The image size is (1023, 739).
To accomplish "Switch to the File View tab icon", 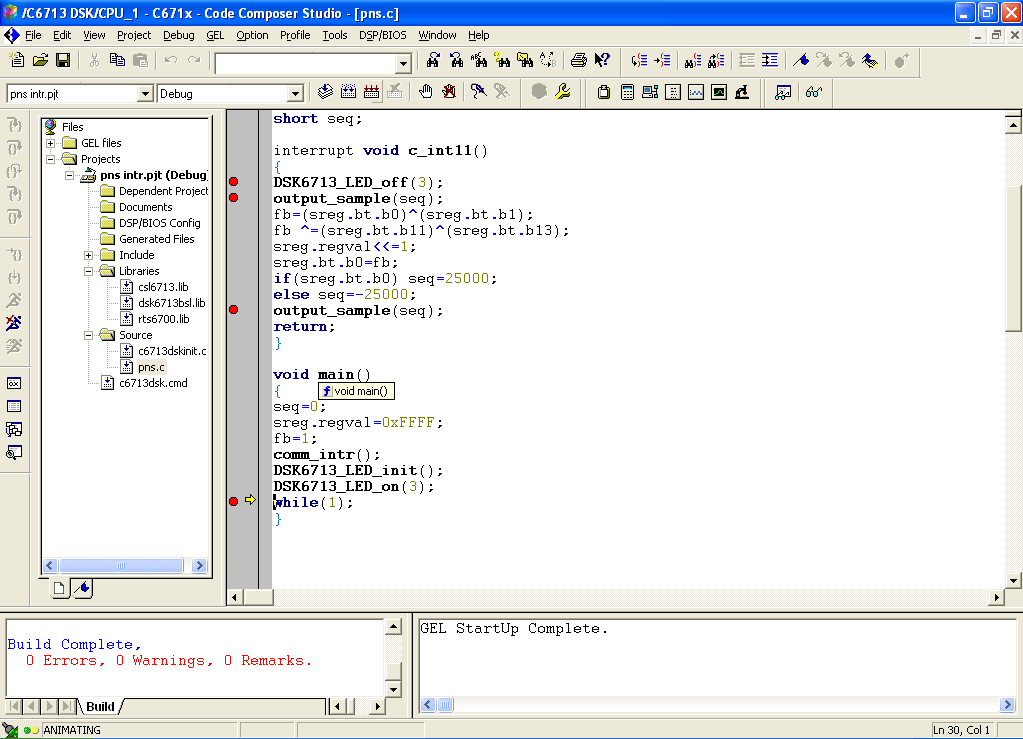I will (59, 588).
